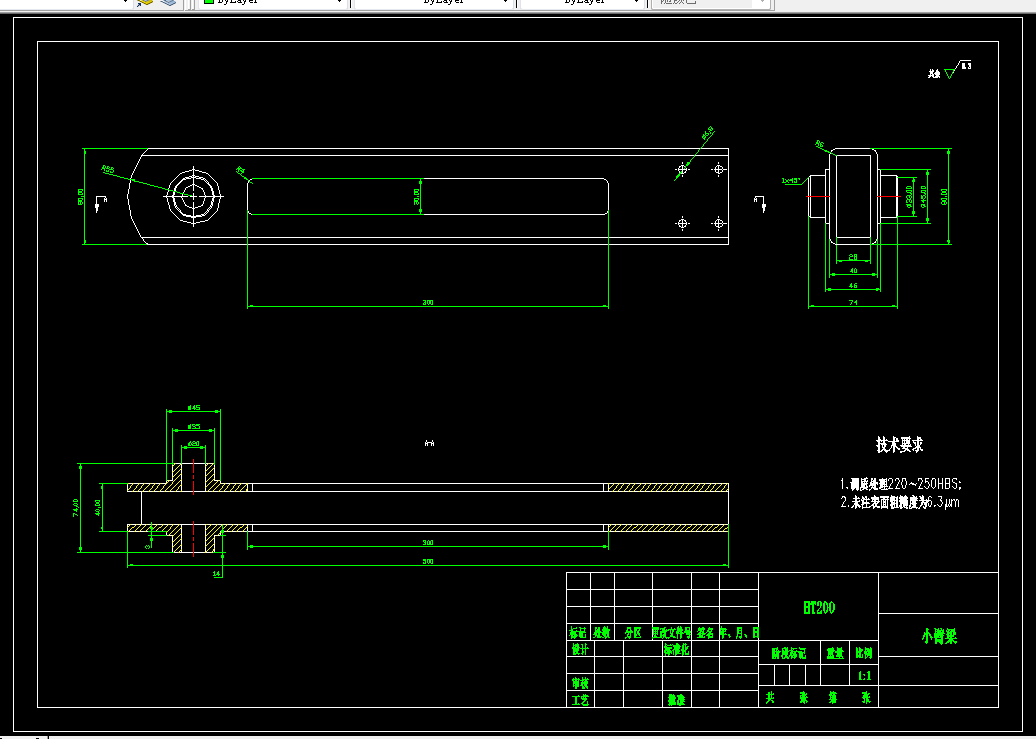The height and width of the screenshot is (739, 1036).
Task: Click the 标准化 label in title block
Action: 676,649
